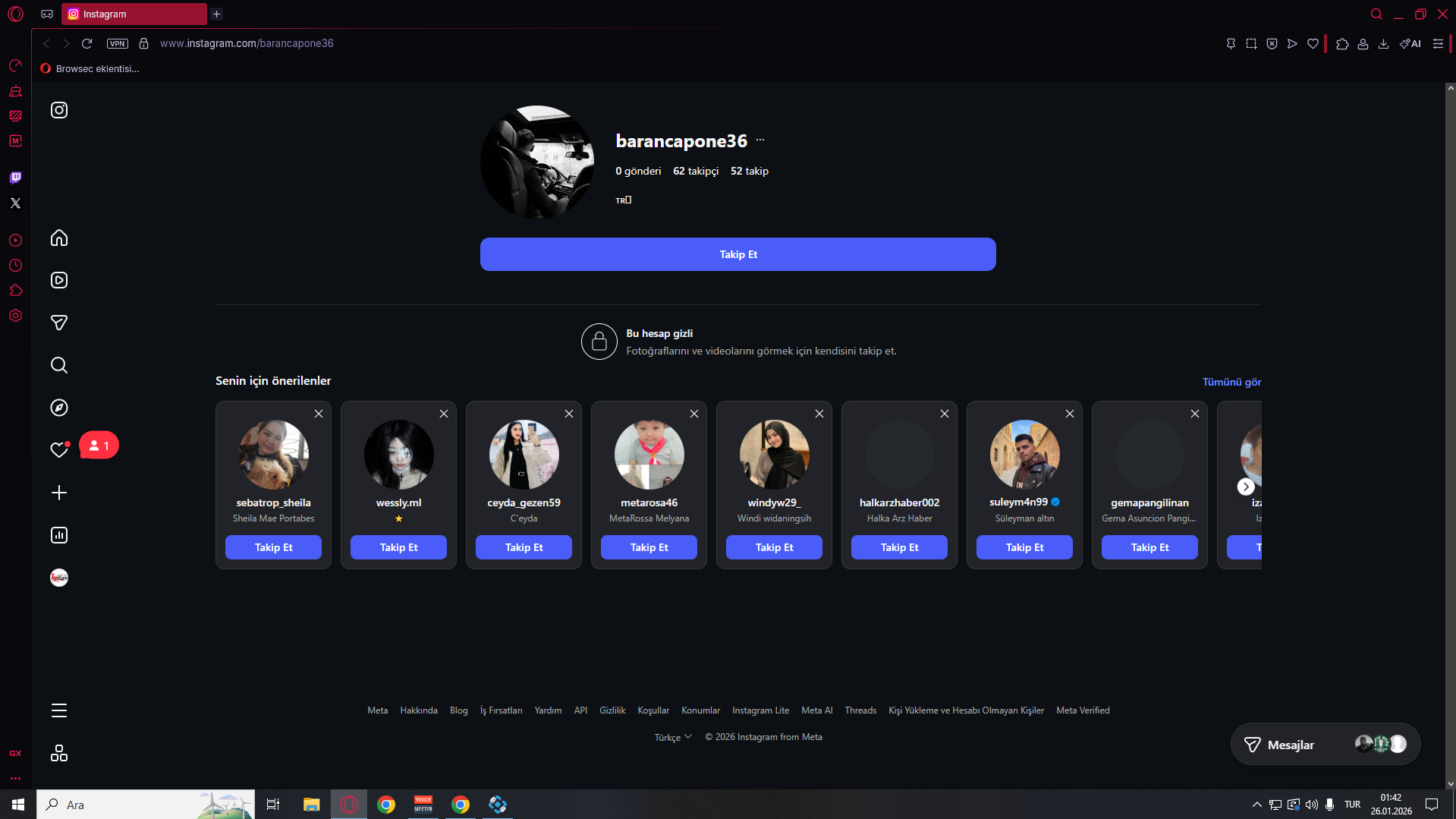The width and height of the screenshot is (1456, 819).
Task: Open Reels from the sidebar
Action: coord(59,280)
